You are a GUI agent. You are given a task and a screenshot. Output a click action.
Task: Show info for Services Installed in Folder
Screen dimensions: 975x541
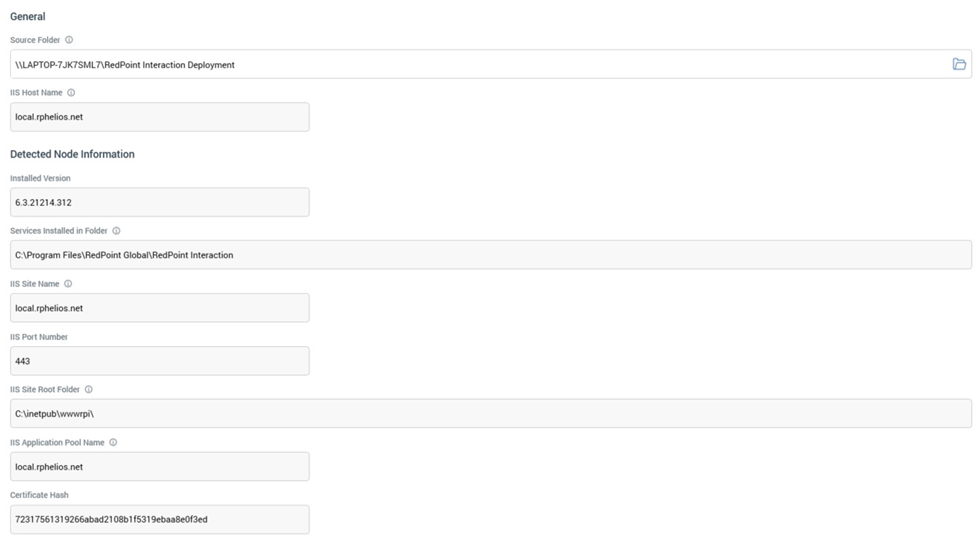116,231
